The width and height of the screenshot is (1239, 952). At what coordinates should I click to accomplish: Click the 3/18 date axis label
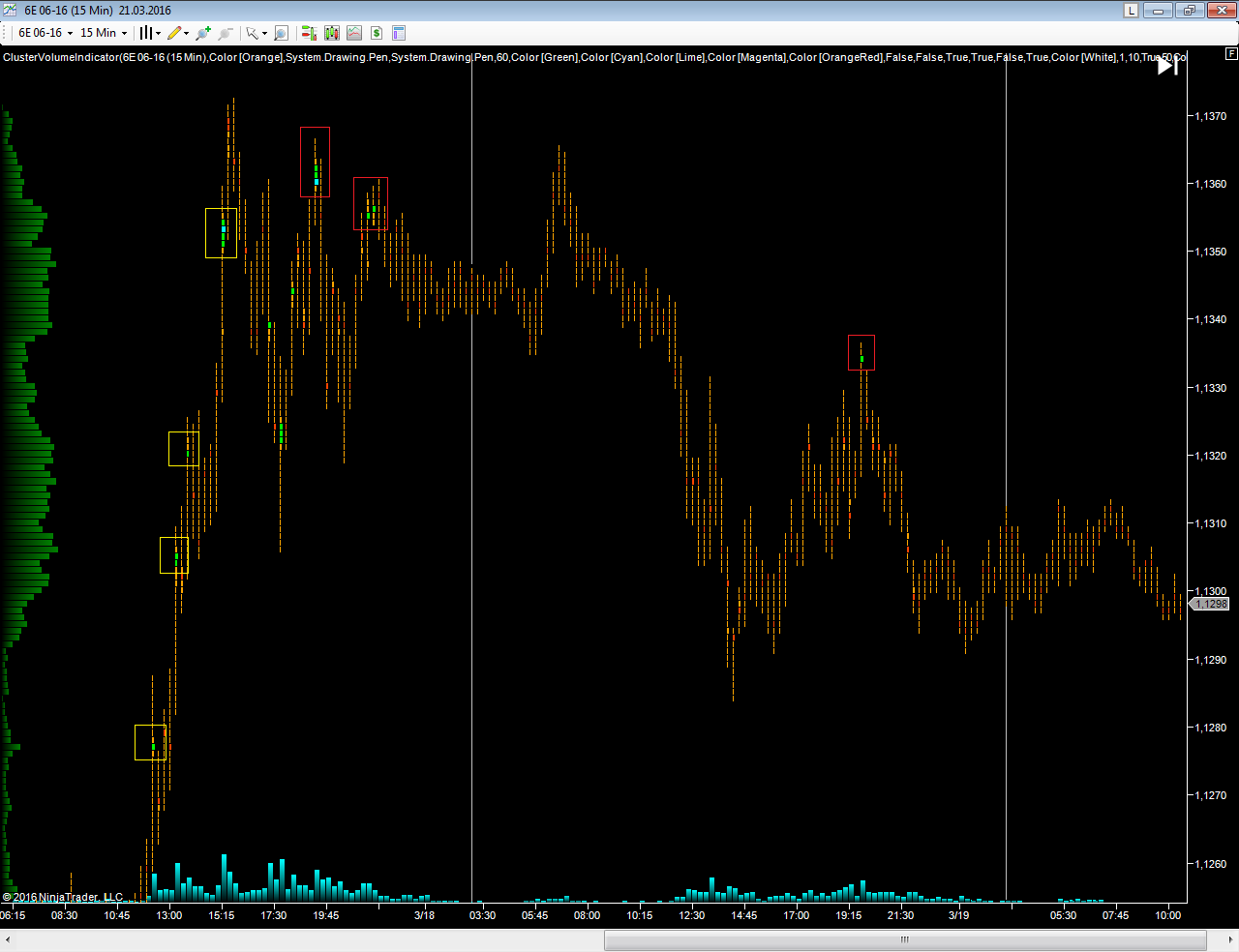pos(424,915)
